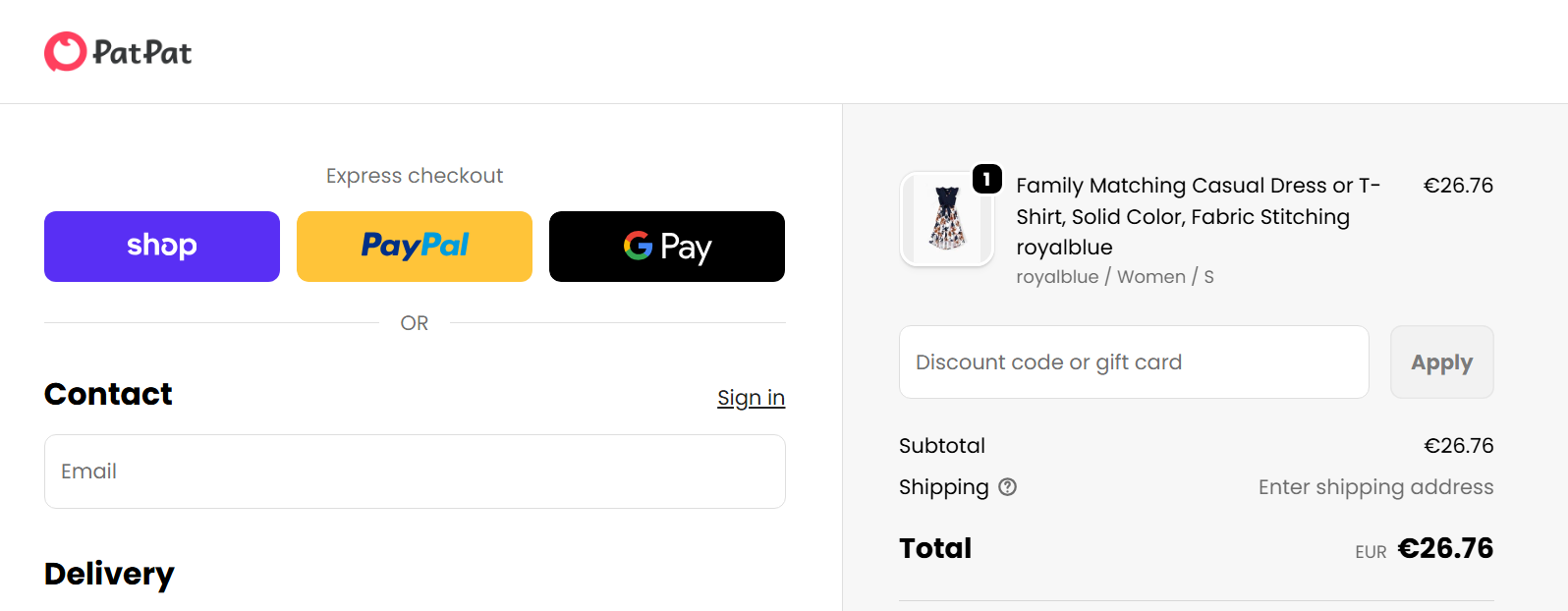
Task: Click the Total amount of €26.76
Action: (1445, 548)
